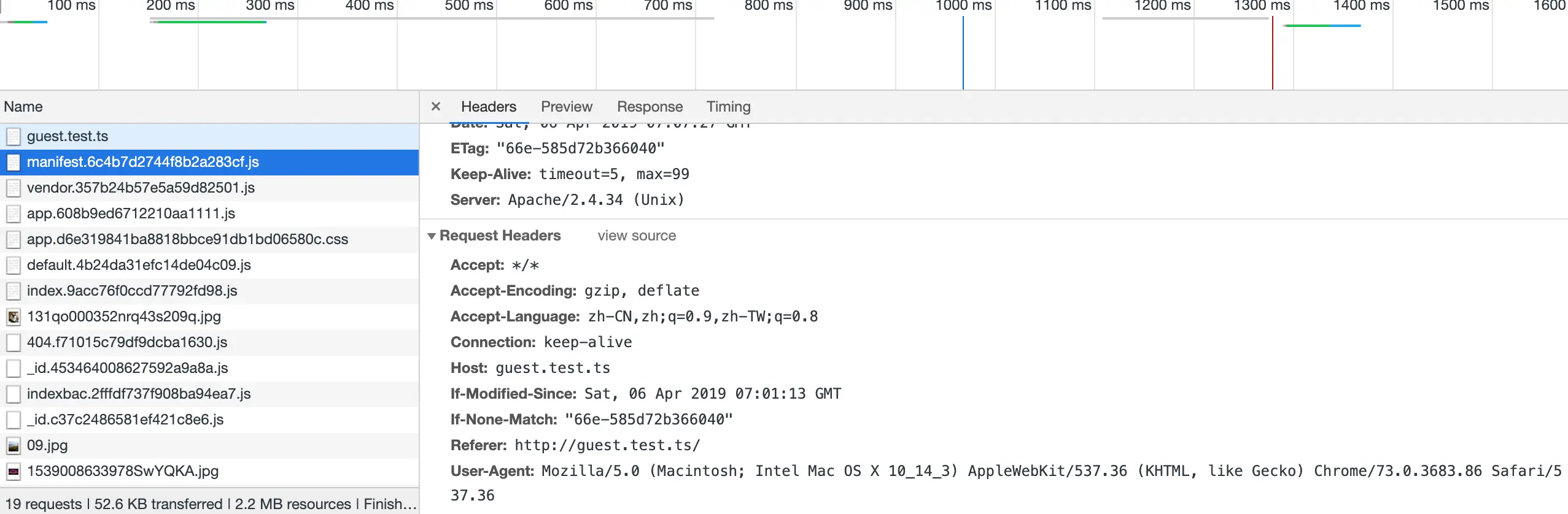Click the app.d6e319841ba8818bbce91db1bd06580c.css file icon

click(x=13, y=239)
